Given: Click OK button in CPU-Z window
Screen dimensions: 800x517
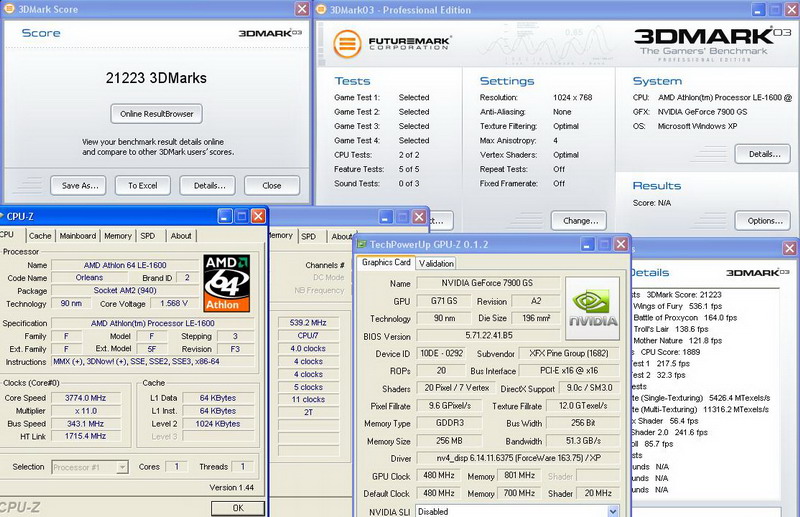Looking at the screenshot, I should (x=238, y=508).
